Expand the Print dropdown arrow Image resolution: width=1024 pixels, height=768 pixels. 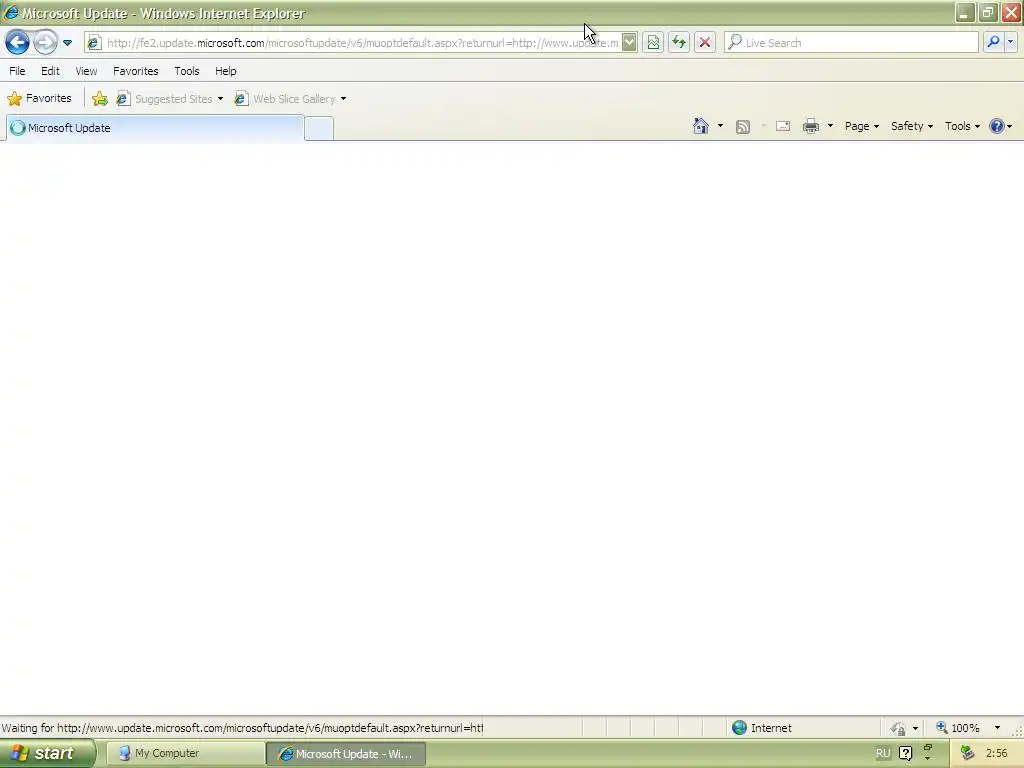tap(831, 126)
